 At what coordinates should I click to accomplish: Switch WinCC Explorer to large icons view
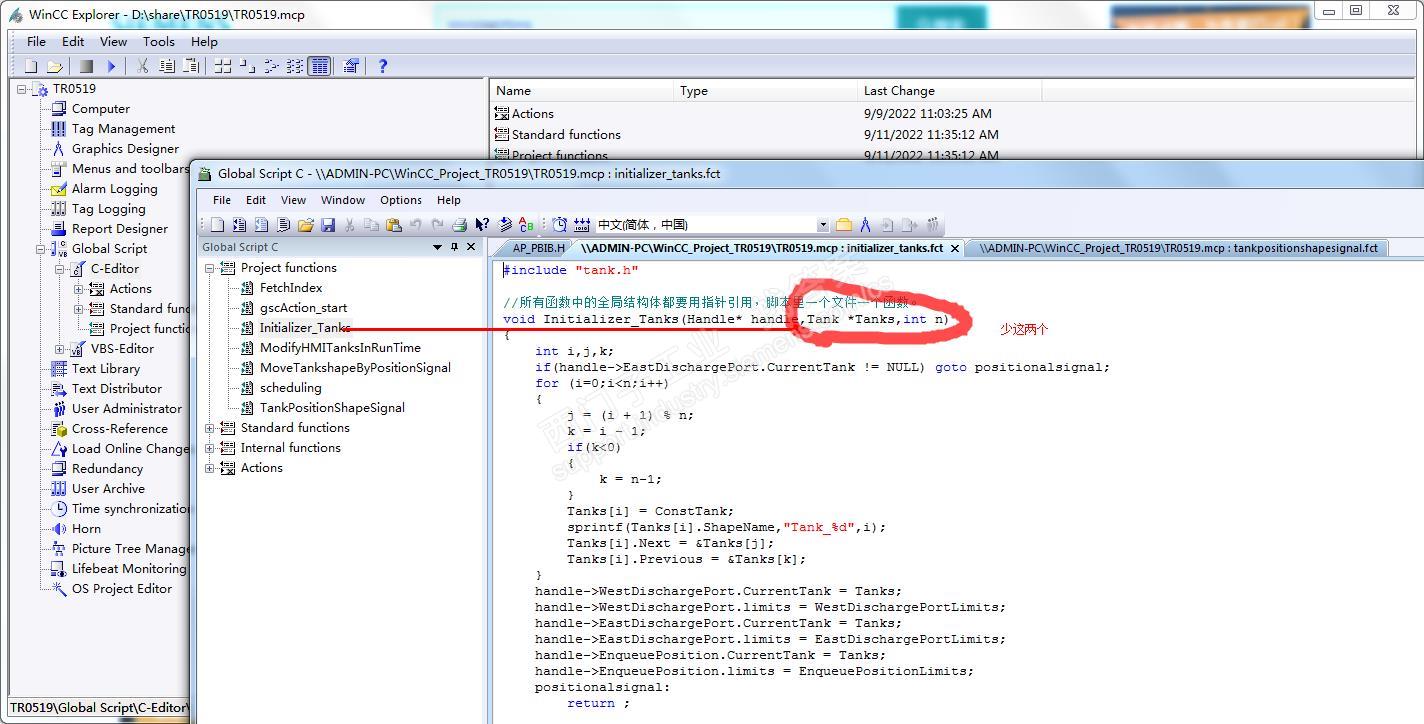(222, 66)
